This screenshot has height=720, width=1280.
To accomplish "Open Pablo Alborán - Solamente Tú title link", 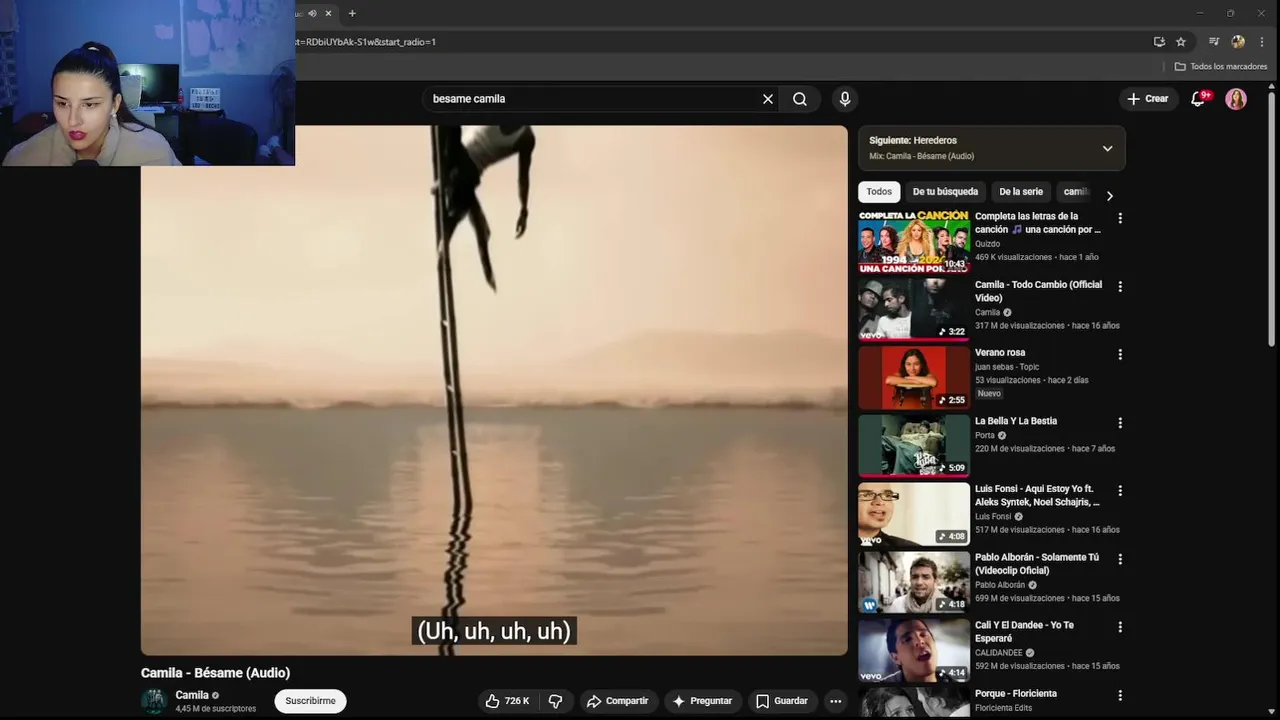I will [x=1037, y=564].
